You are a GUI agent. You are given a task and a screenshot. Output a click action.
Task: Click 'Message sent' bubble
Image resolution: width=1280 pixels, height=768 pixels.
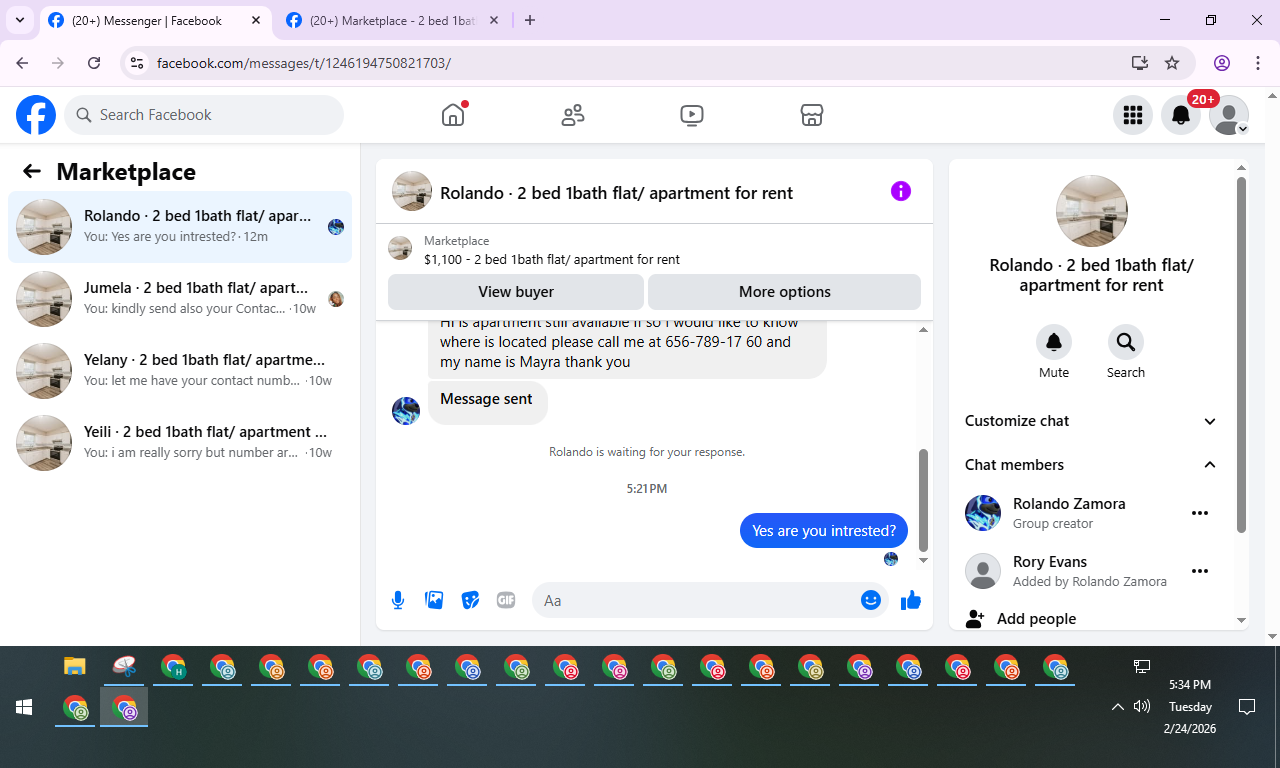click(x=487, y=400)
